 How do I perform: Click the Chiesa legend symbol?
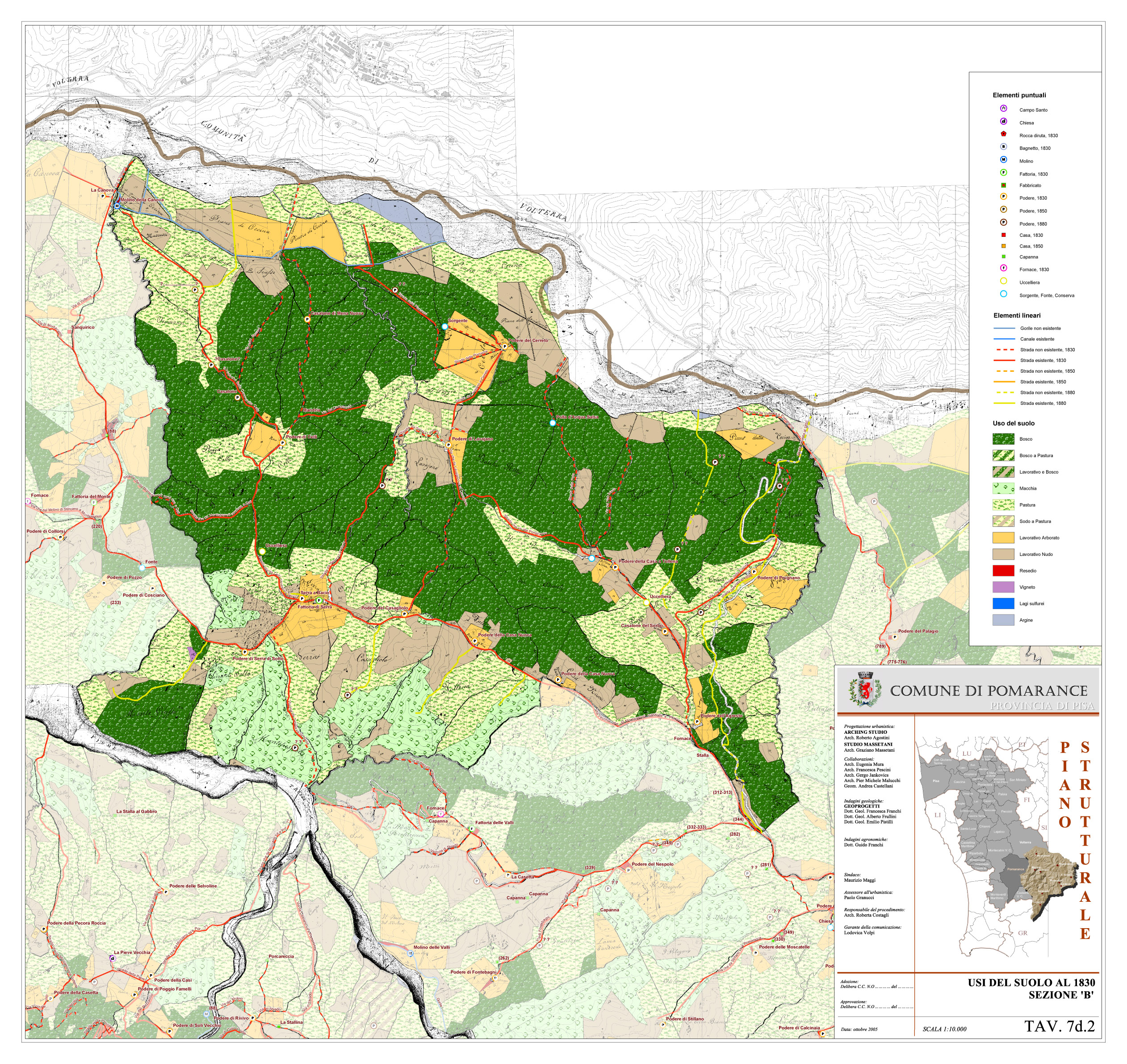(x=1003, y=122)
